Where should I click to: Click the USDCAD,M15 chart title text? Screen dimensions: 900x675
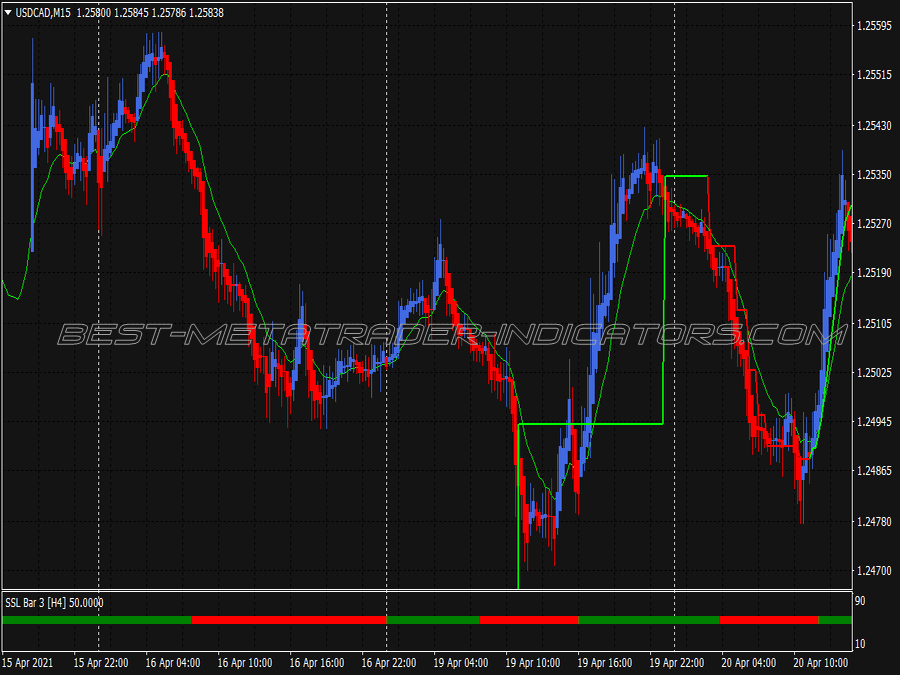[43, 12]
